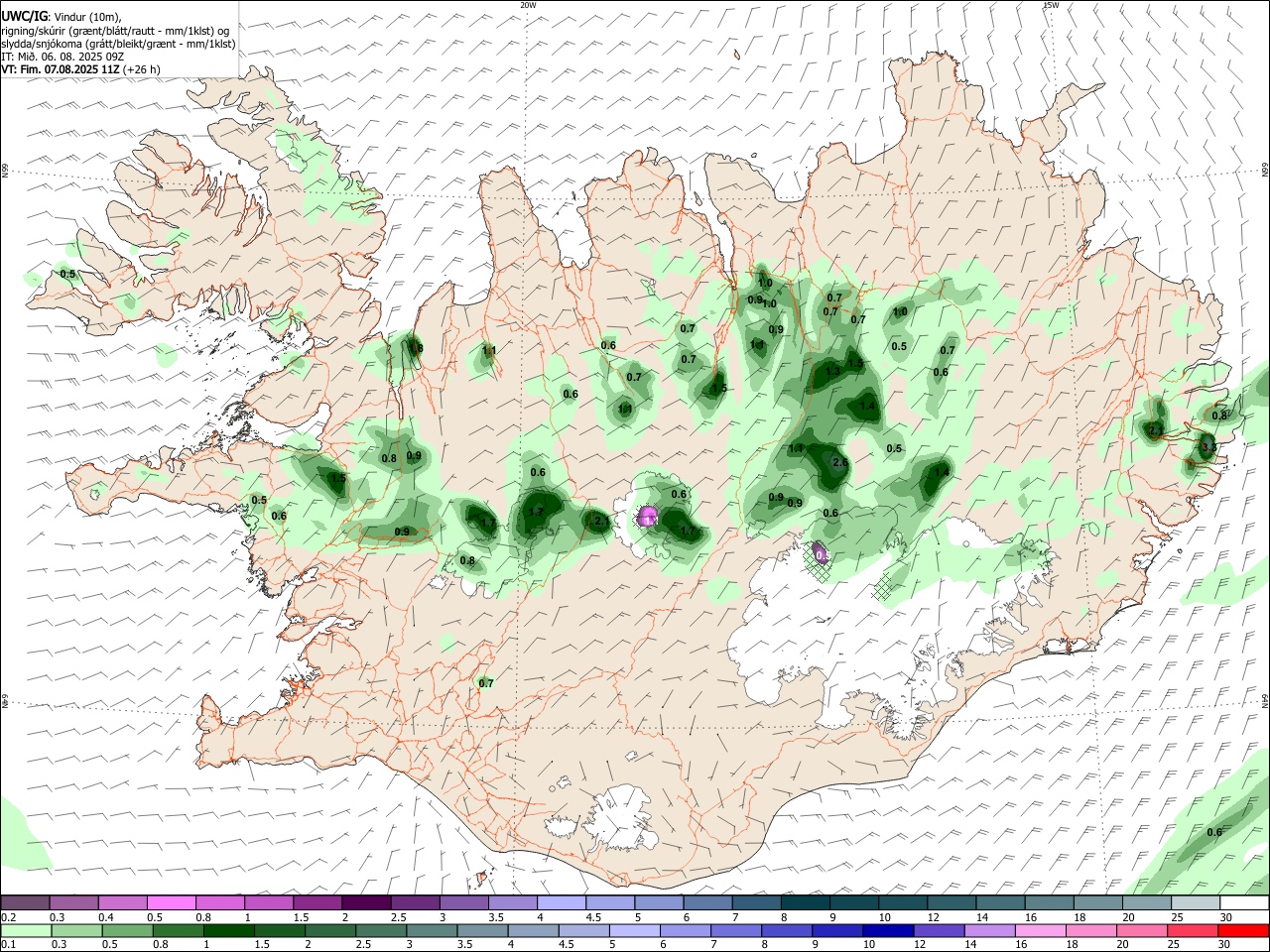Viewport: 1270px width, 952px height.
Task: Click the bright magenta swatch in snow legend
Action: [171, 902]
